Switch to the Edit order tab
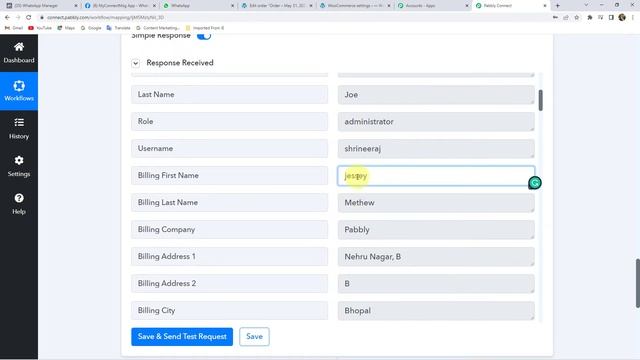640x360 pixels. (x=277, y=6)
